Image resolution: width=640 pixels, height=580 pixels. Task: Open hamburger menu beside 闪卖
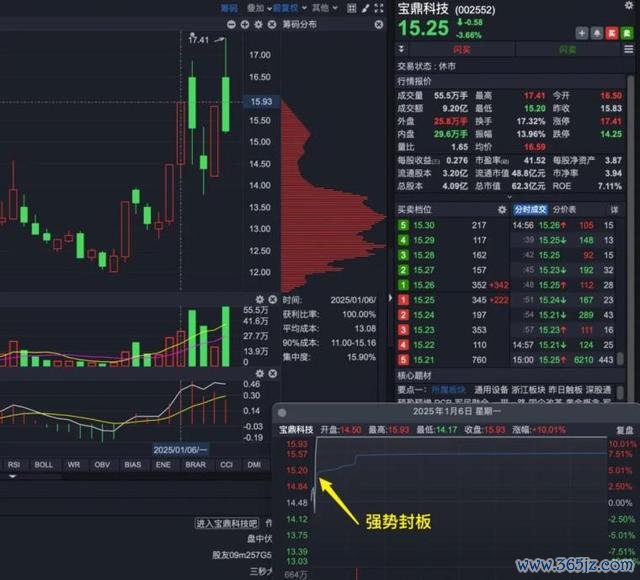coord(629,50)
